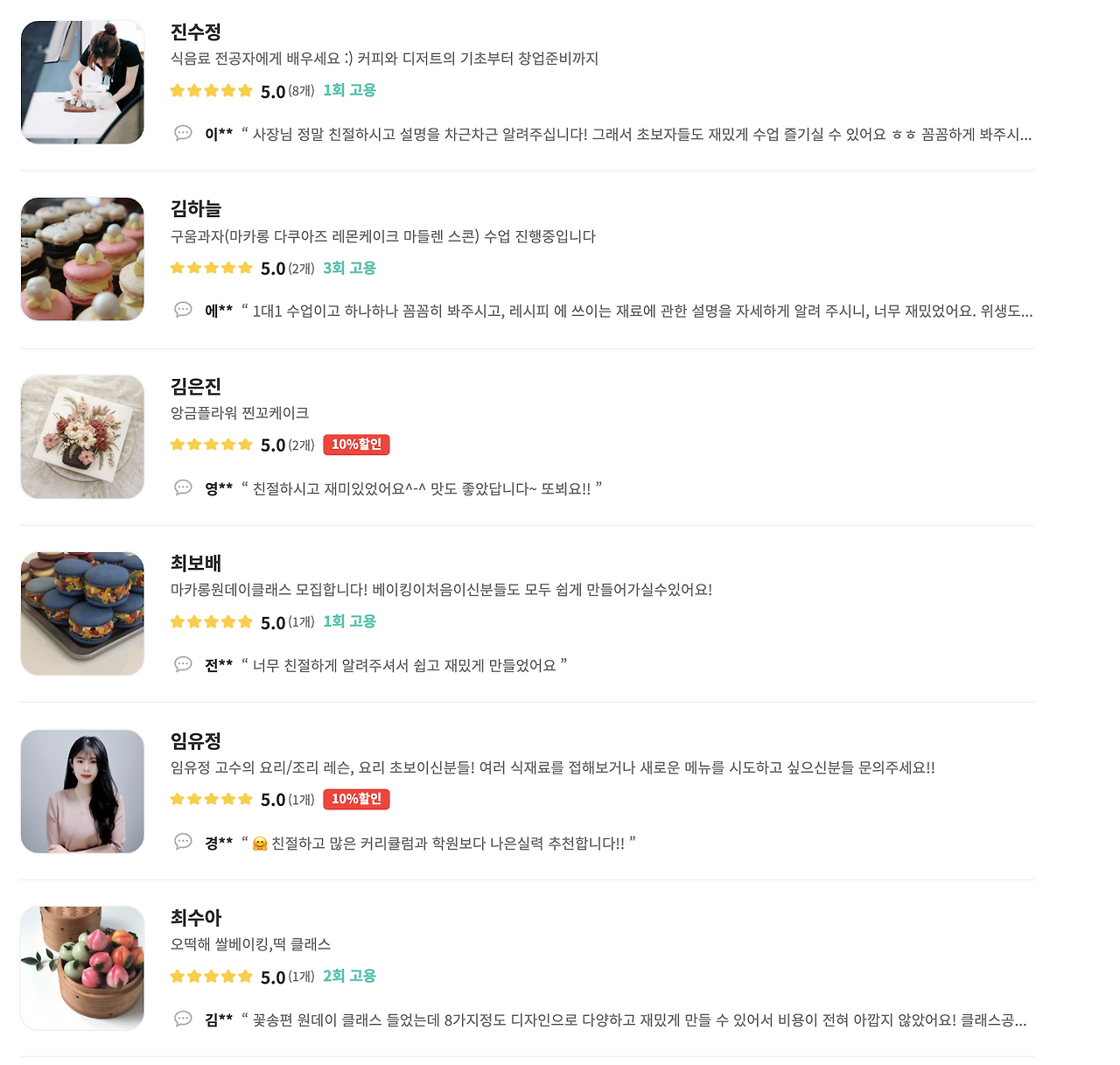
Task: Click the comment icon in 최수아's review line
Action: pos(183,1019)
